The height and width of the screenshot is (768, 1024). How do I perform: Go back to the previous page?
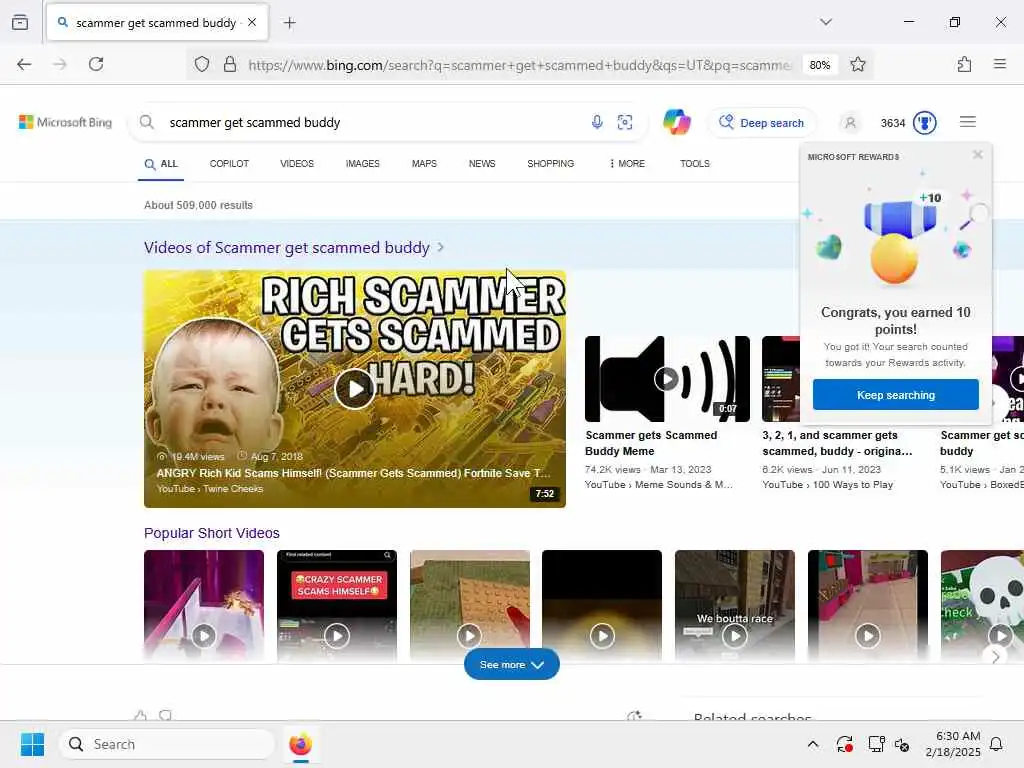pyautogui.click(x=24, y=64)
